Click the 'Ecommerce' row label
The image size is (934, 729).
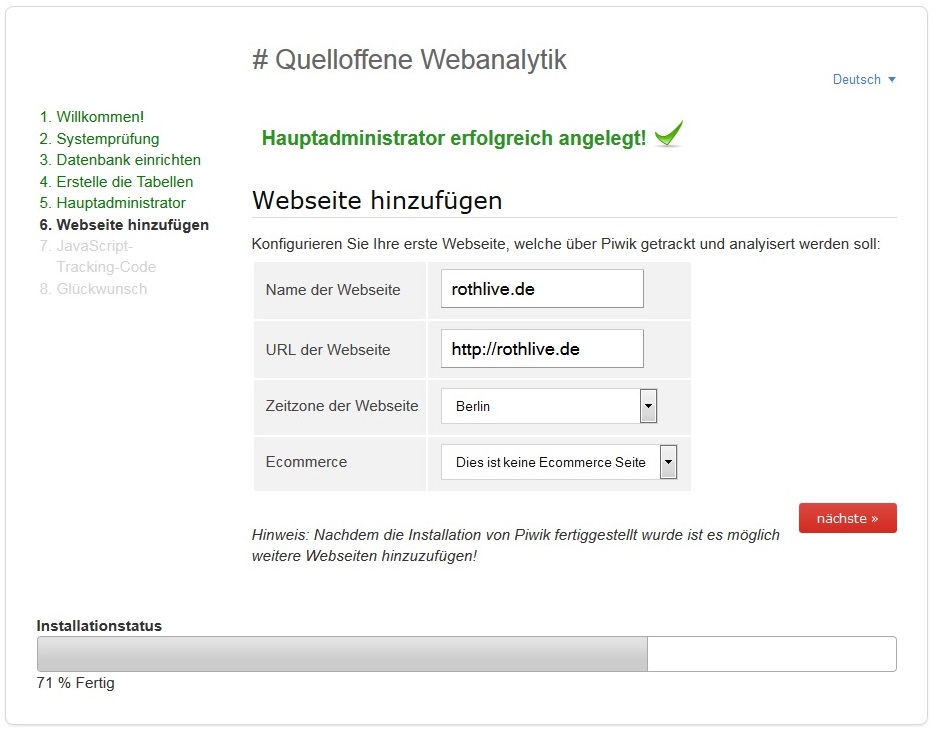click(x=306, y=462)
